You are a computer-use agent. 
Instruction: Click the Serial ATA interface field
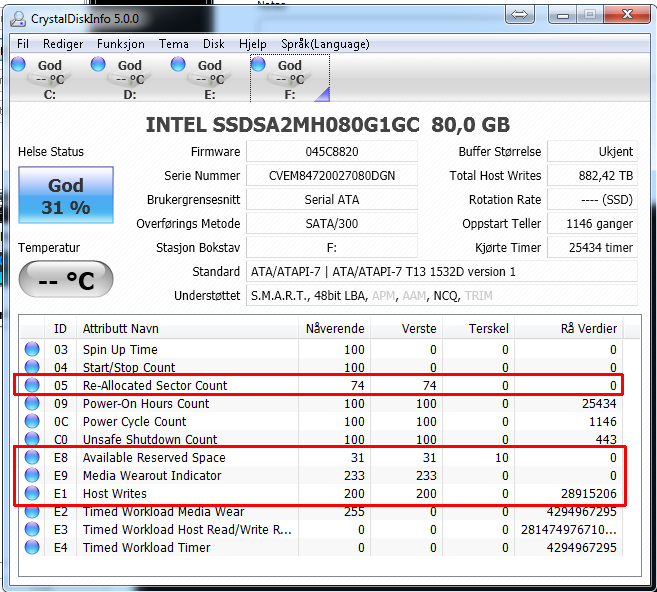332,199
